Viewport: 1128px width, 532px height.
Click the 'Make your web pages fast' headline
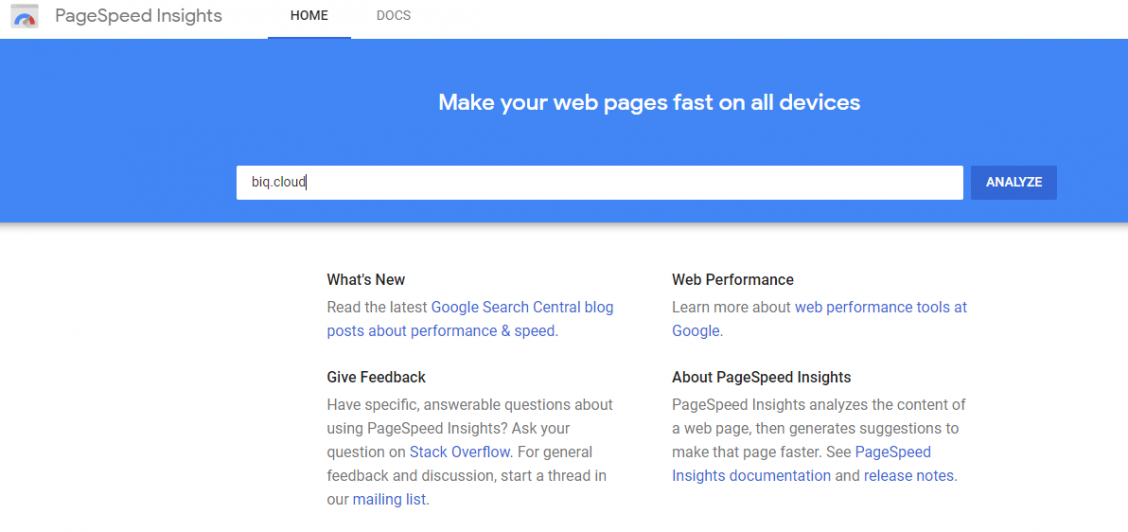[x=649, y=102]
